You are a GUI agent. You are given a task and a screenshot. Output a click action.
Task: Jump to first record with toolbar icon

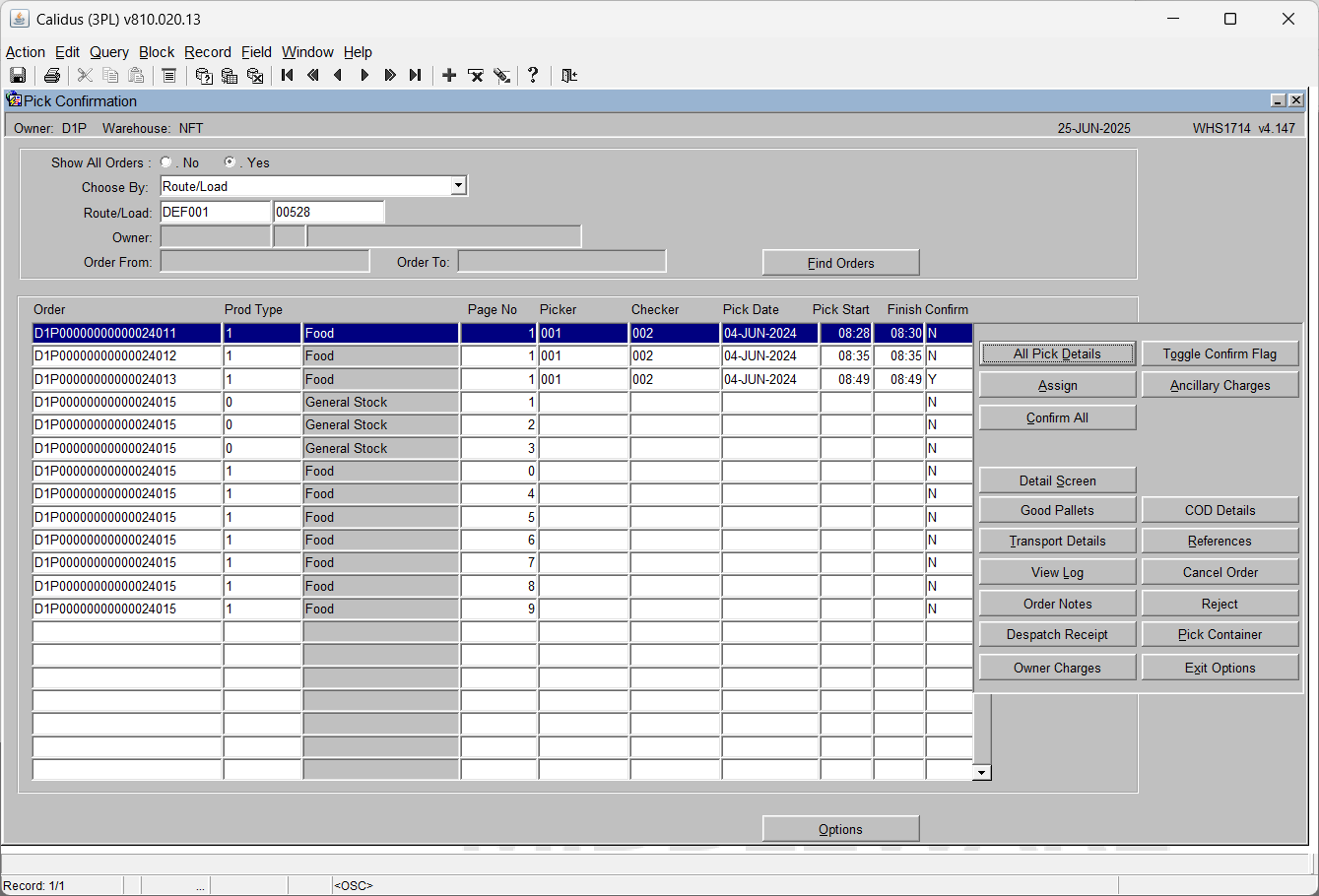pos(288,75)
